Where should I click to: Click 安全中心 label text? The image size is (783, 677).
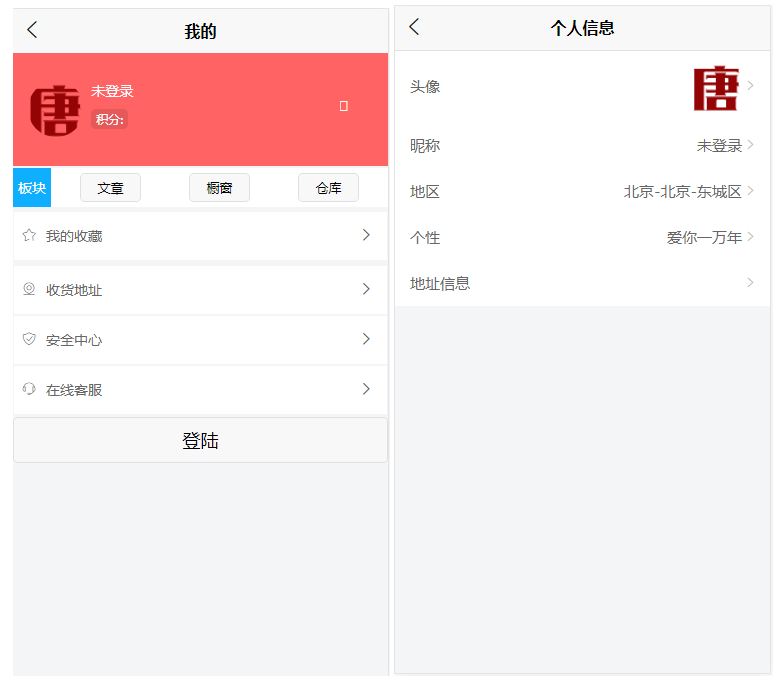(74, 340)
